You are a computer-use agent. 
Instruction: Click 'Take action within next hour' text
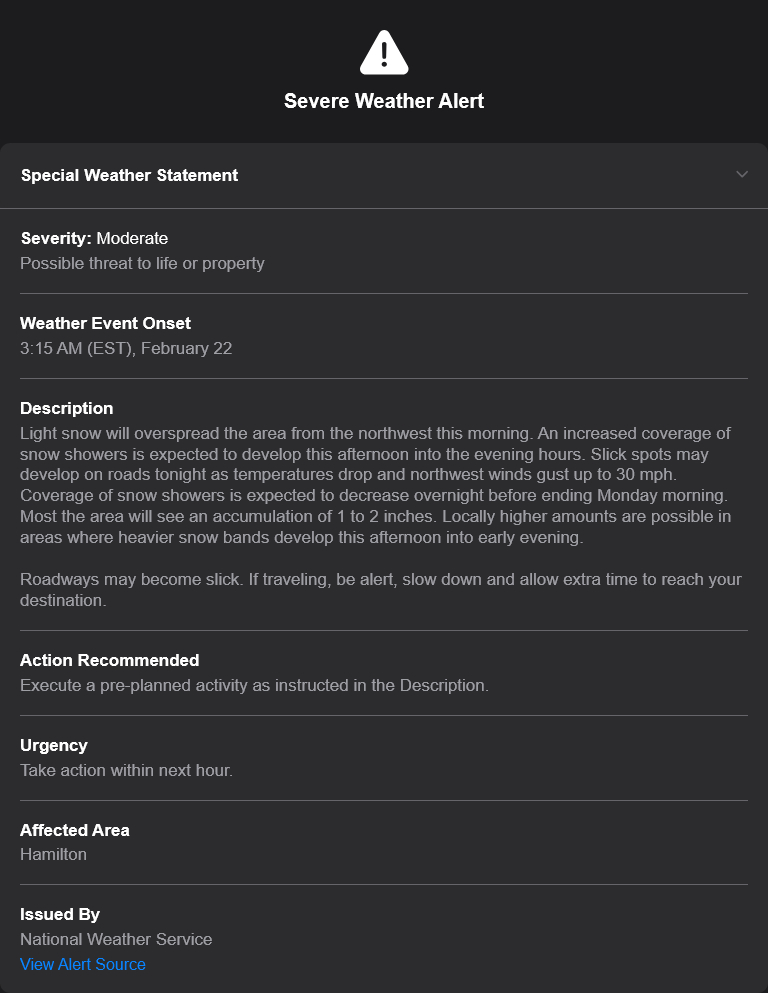click(126, 770)
